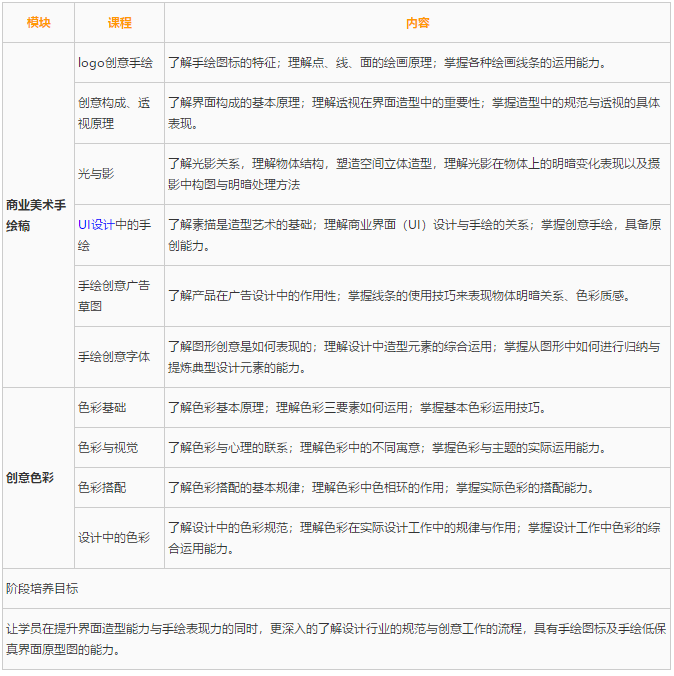
Task: Click the logo创意手绘 course cell
Action: pos(119,63)
